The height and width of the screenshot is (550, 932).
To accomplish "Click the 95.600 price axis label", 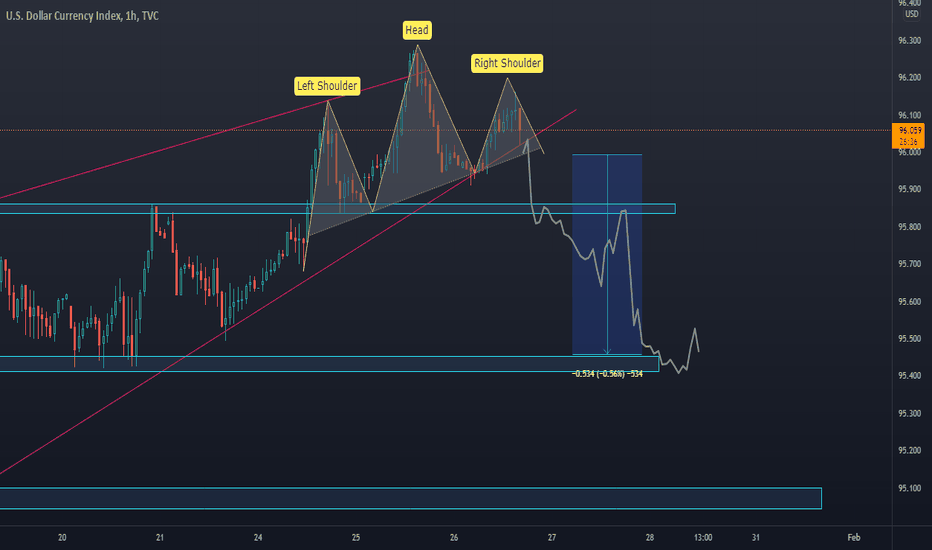I will pos(909,301).
